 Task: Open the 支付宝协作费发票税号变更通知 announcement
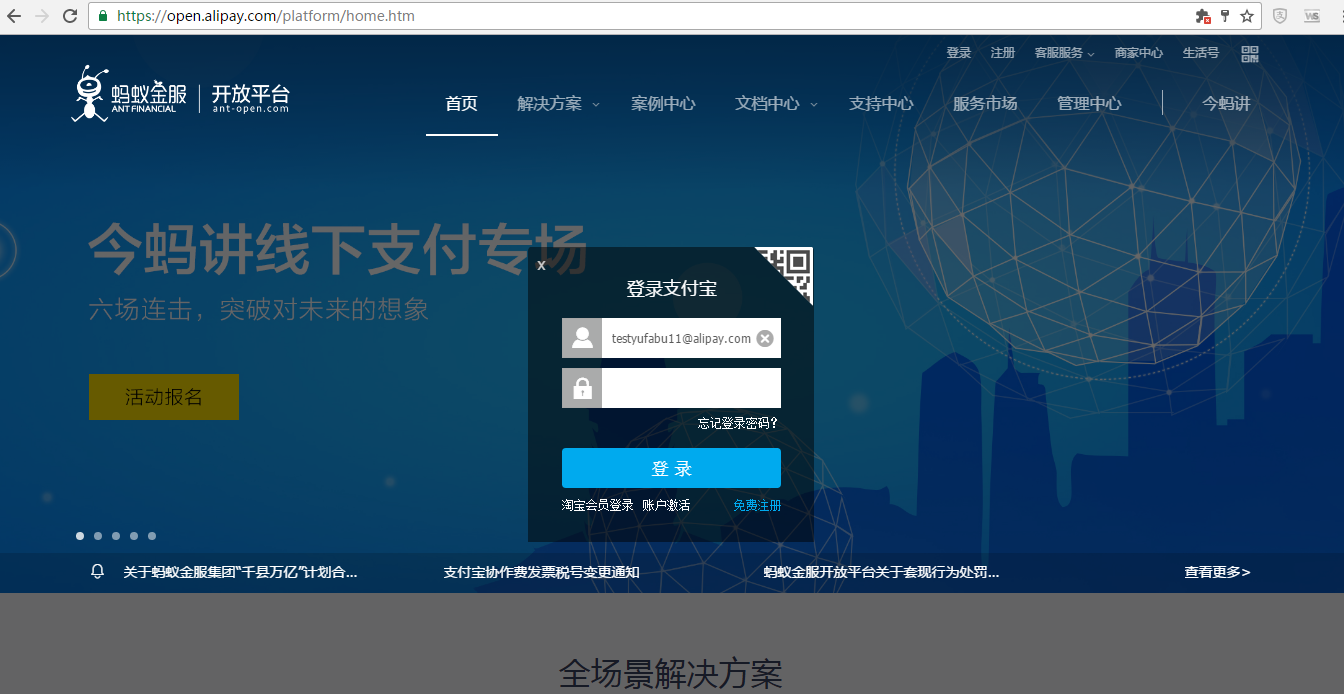point(542,572)
